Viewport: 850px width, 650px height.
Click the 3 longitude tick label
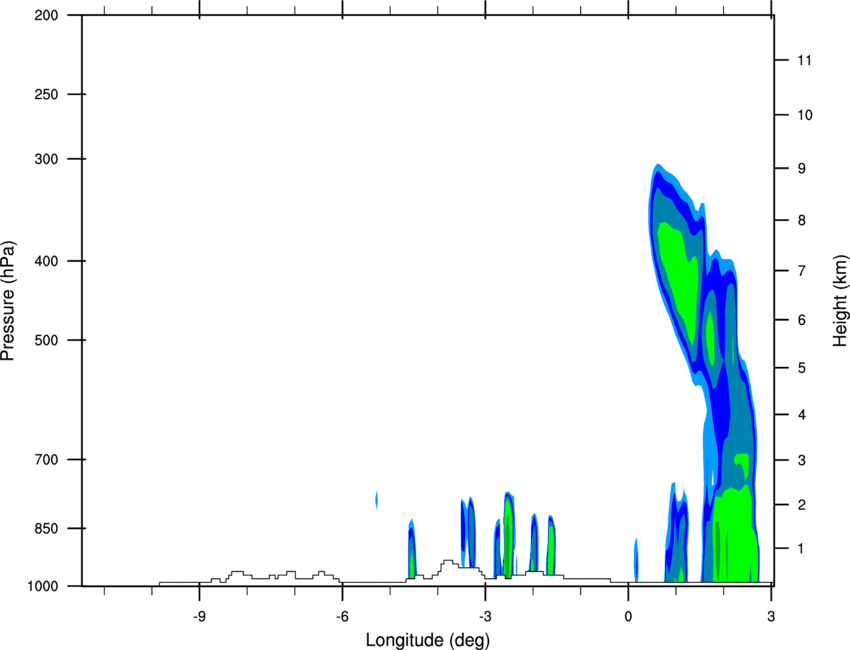point(771,617)
